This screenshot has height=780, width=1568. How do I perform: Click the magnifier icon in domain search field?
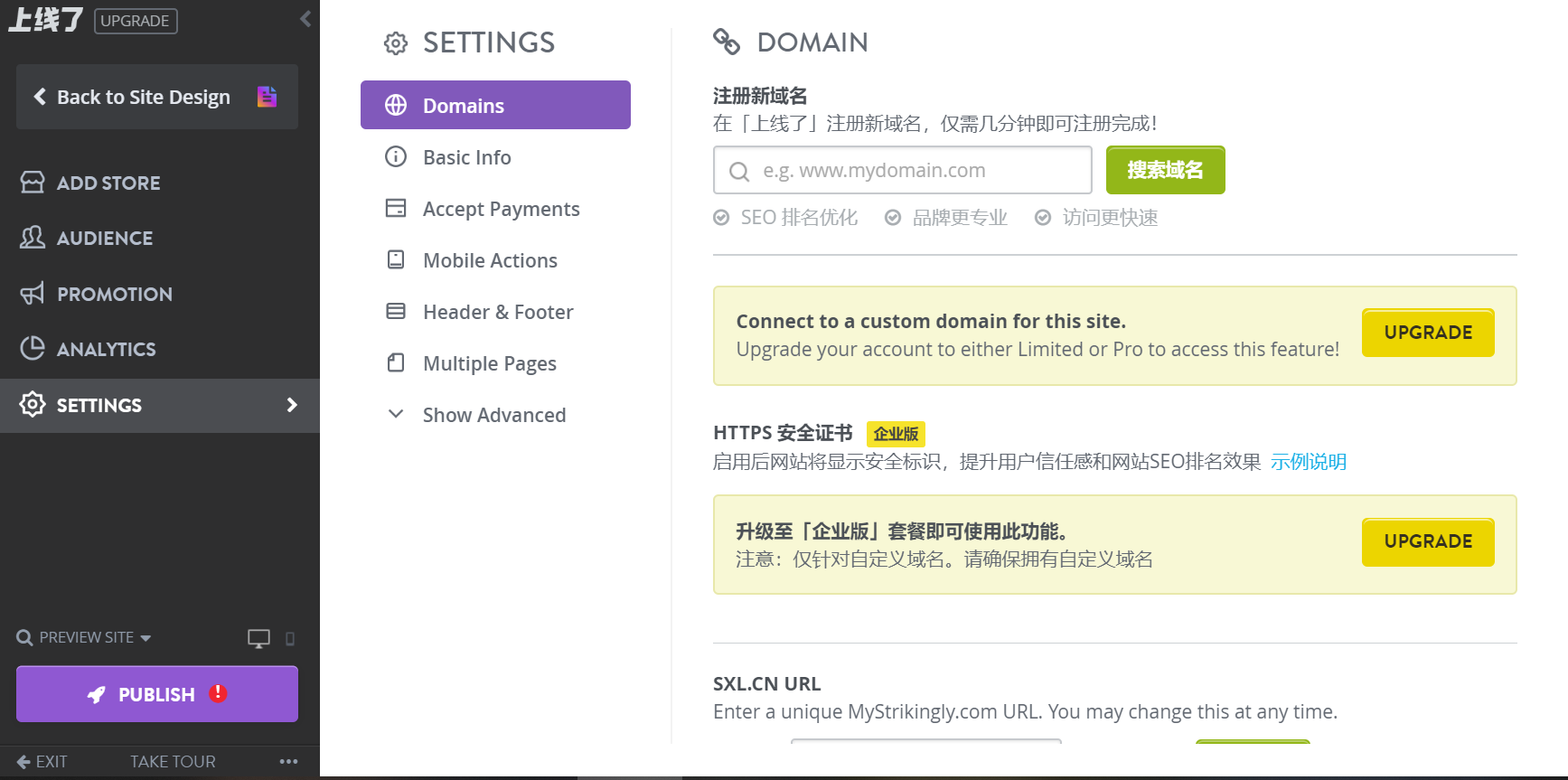click(739, 171)
